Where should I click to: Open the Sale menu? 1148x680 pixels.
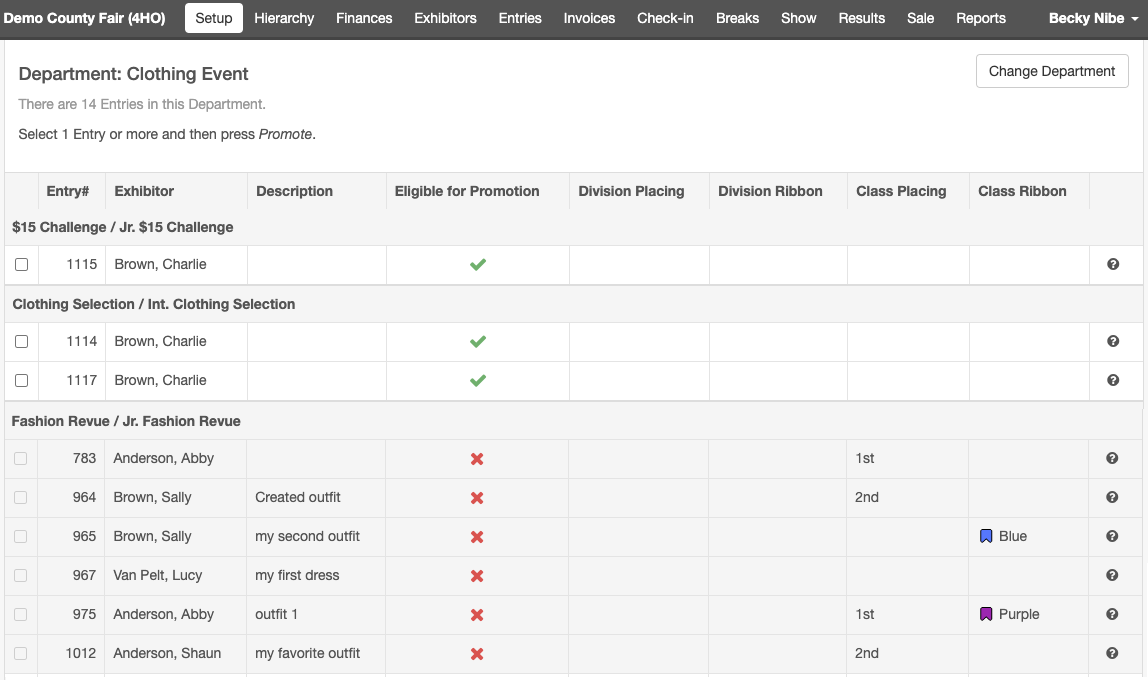point(920,18)
